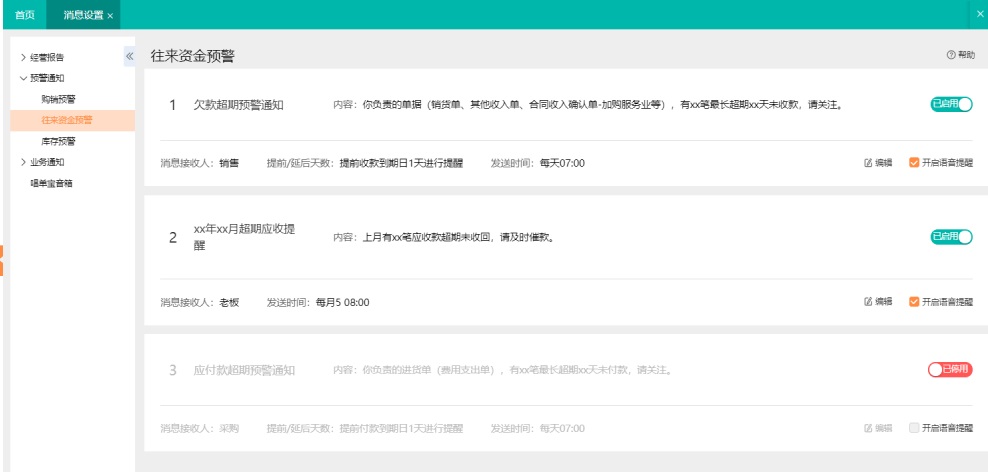The image size is (988, 472).
Task: Disable the 欠款超期预警通知 toggle switch
Action: click(951, 104)
